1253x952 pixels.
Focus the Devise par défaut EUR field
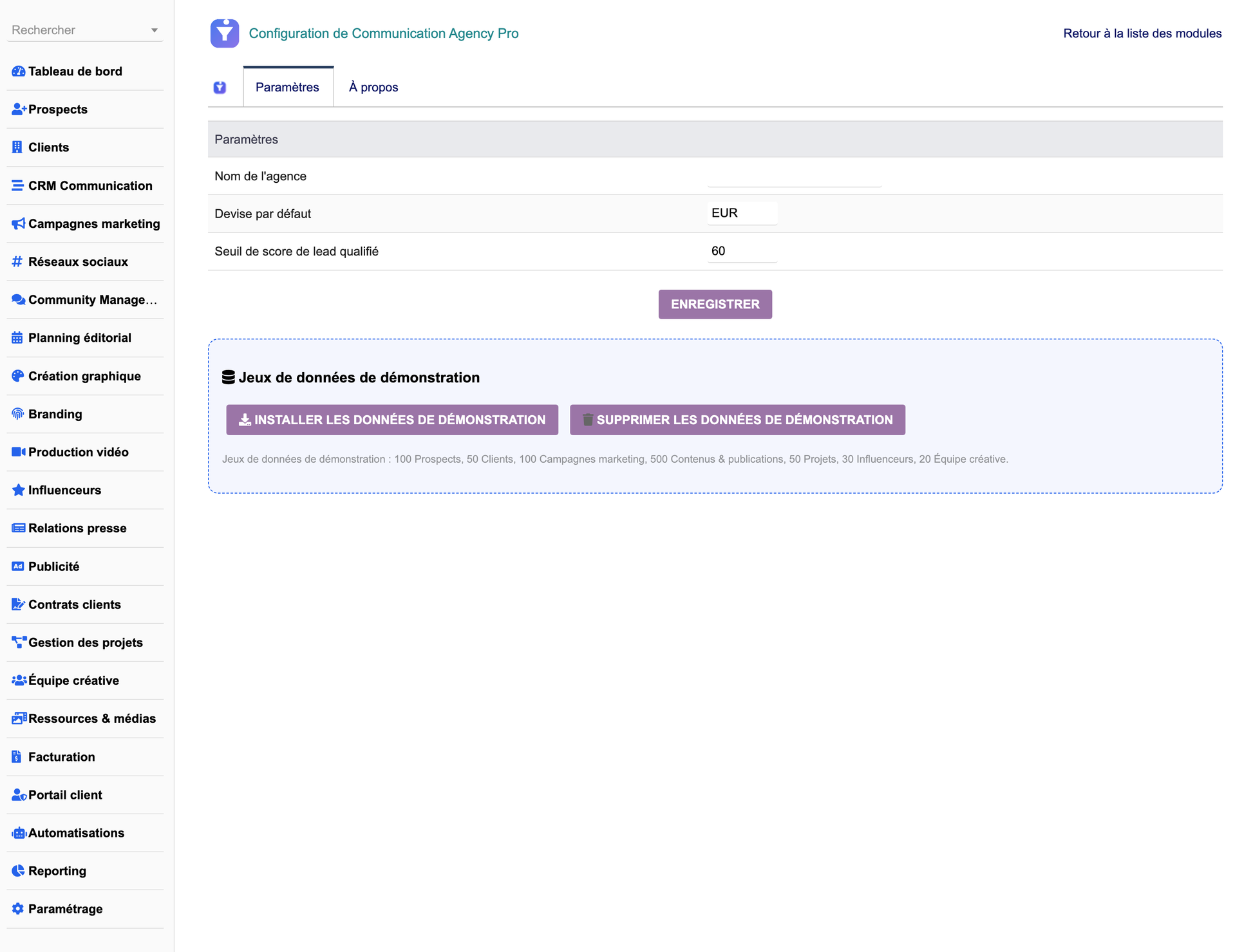click(742, 213)
